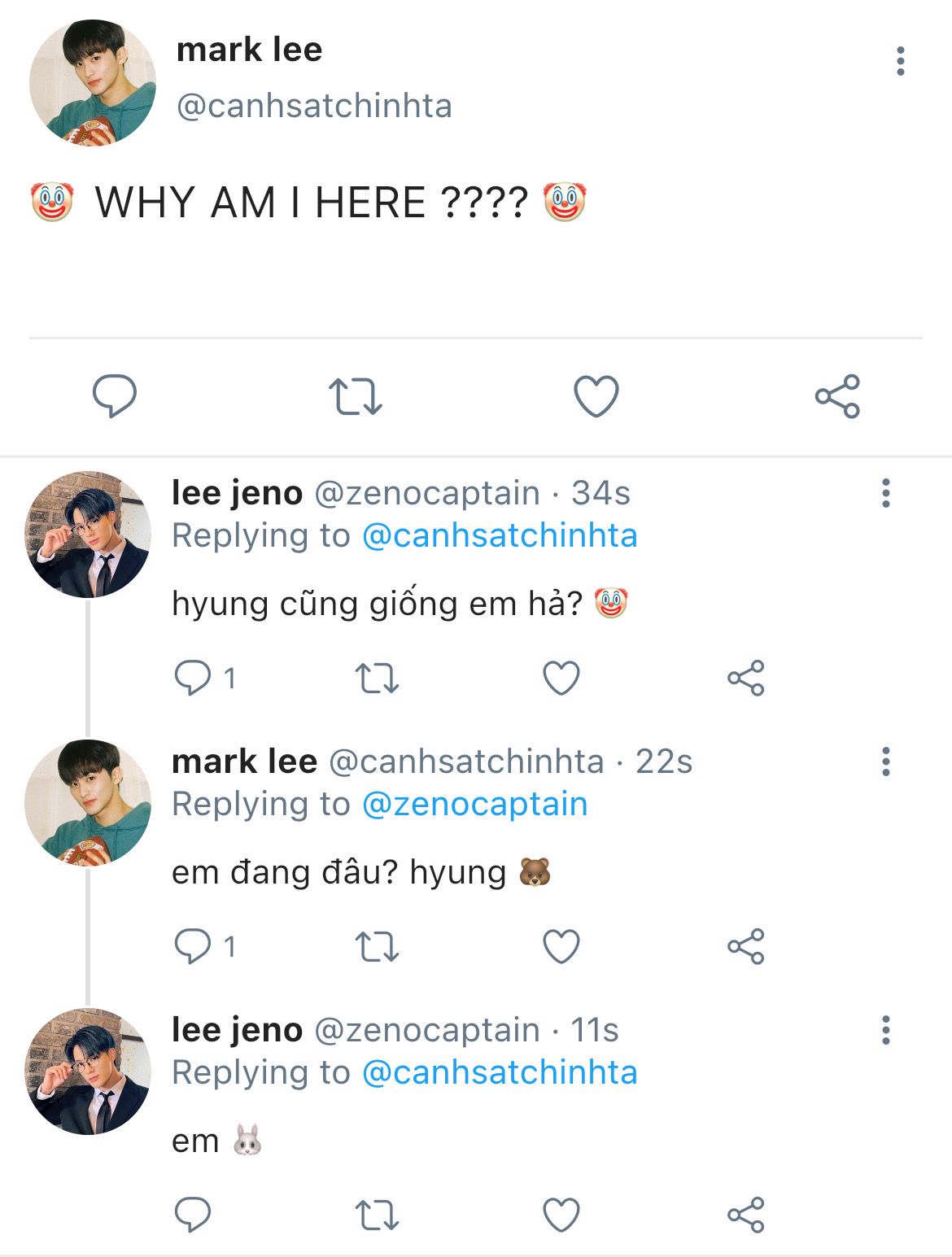
Task: Reply to mark lee's 22s tweet
Action: click(x=194, y=946)
